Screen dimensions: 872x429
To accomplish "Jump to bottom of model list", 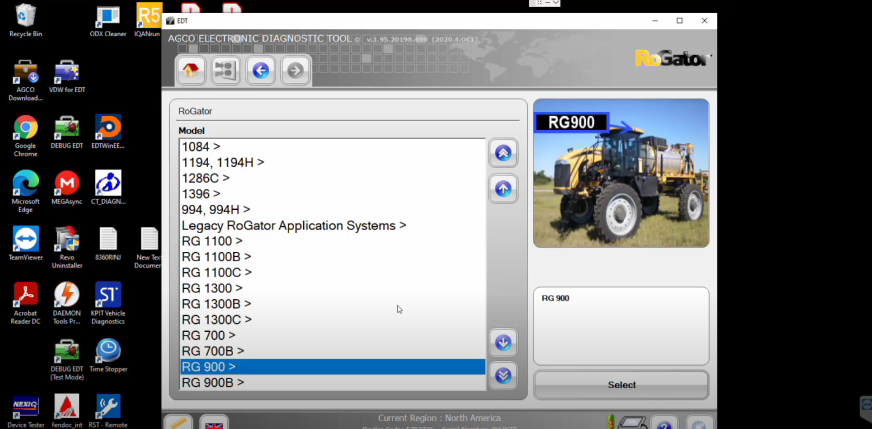I will (503, 375).
